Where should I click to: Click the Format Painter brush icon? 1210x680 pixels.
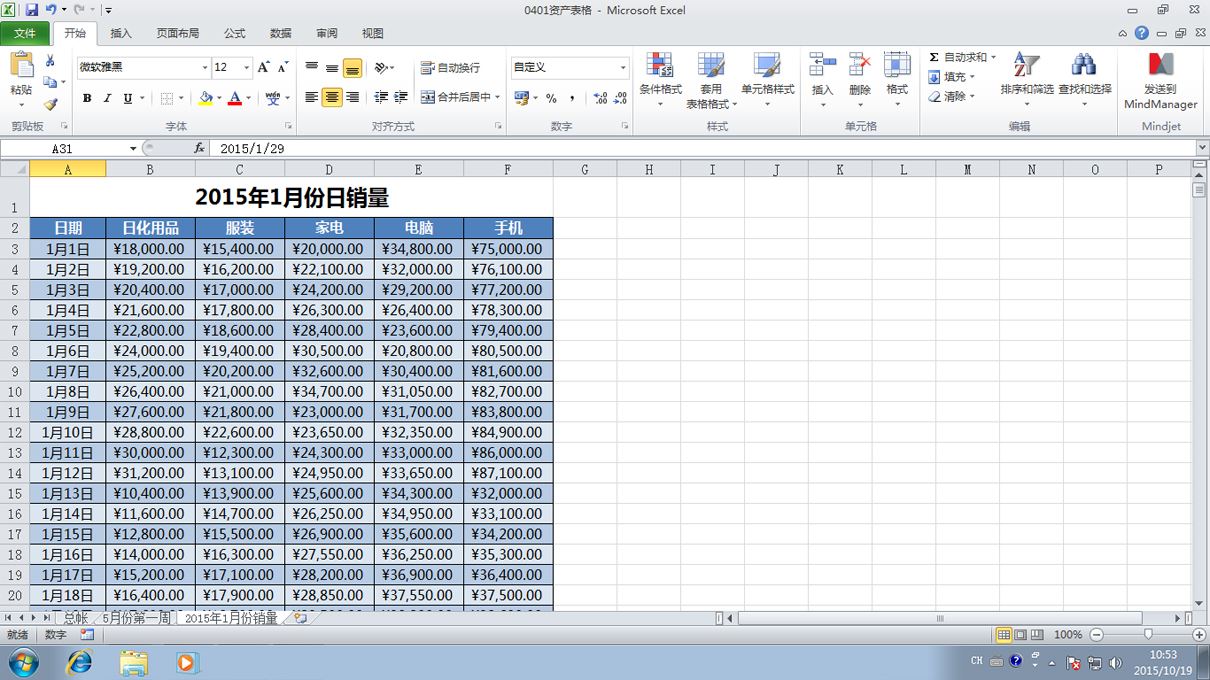point(51,104)
